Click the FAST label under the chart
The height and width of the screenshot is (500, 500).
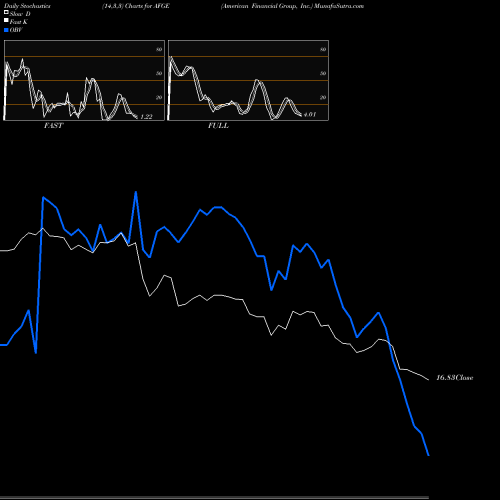tap(53, 126)
